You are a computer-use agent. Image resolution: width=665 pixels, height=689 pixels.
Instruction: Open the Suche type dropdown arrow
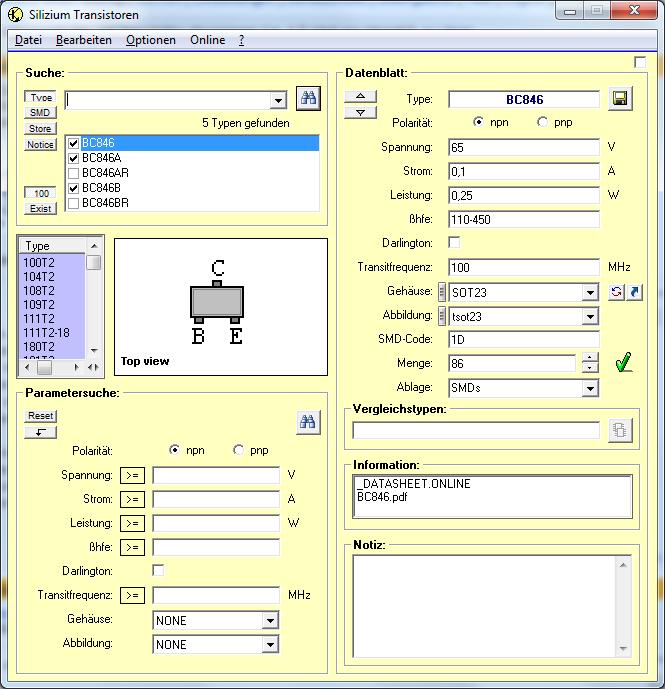coord(278,101)
